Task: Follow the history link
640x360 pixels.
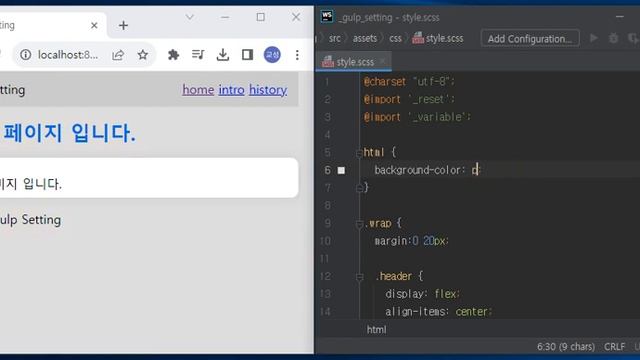Action: click(x=268, y=90)
